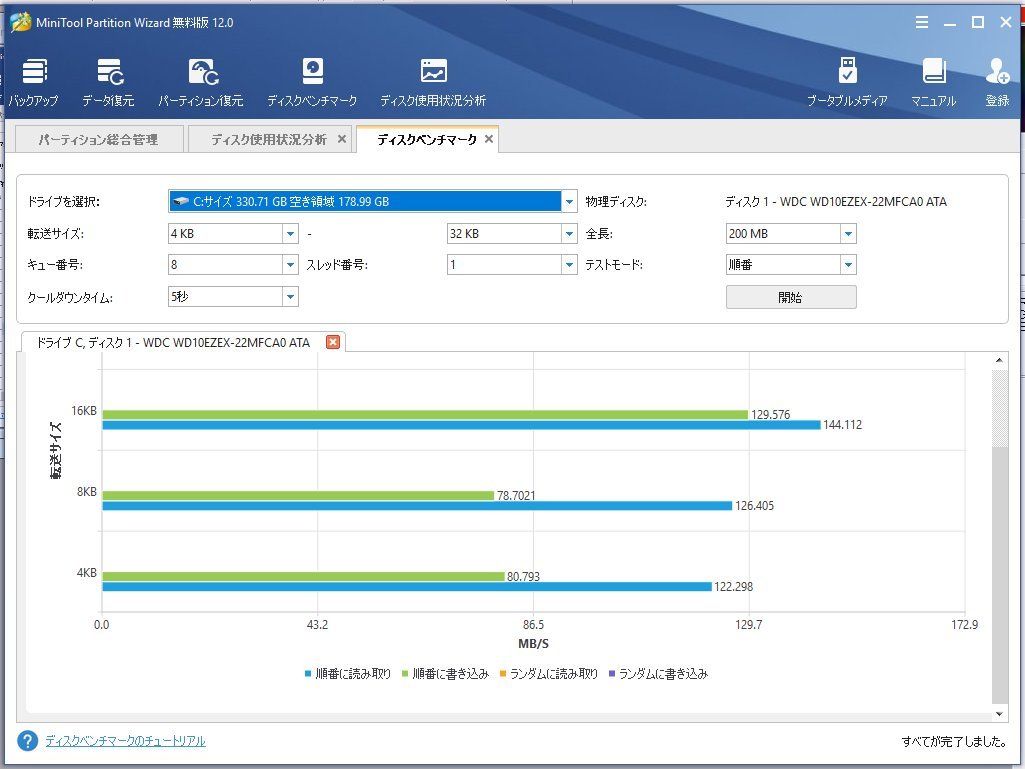Click the 126.405 value label

[x=754, y=505]
